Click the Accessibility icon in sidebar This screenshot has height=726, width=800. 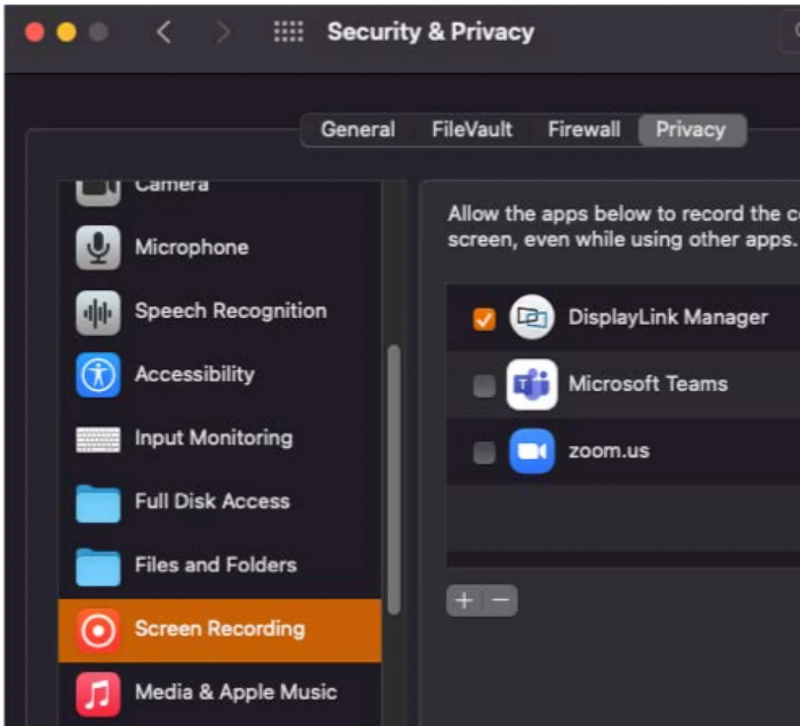(98, 375)
